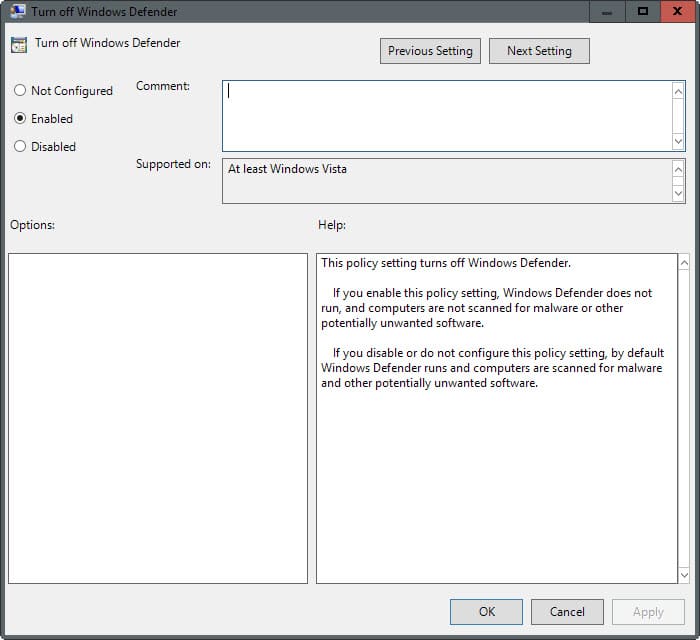Click the Previous Setting button
The width and height of the screenshot is (700, 640).
click(x=430, y=51)
